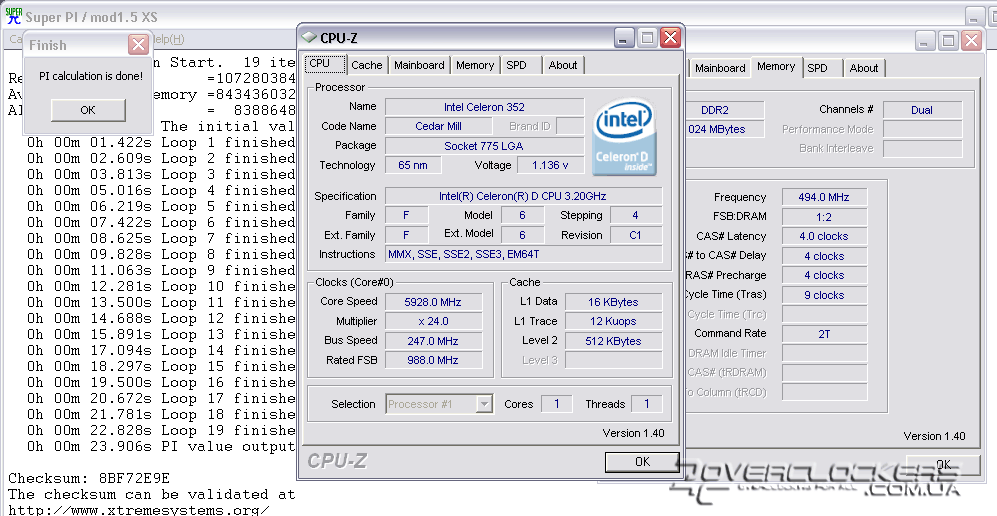Minimize the front CPU-Z window
The width and height of the screenshot is (997, 516).
point(624,38)
